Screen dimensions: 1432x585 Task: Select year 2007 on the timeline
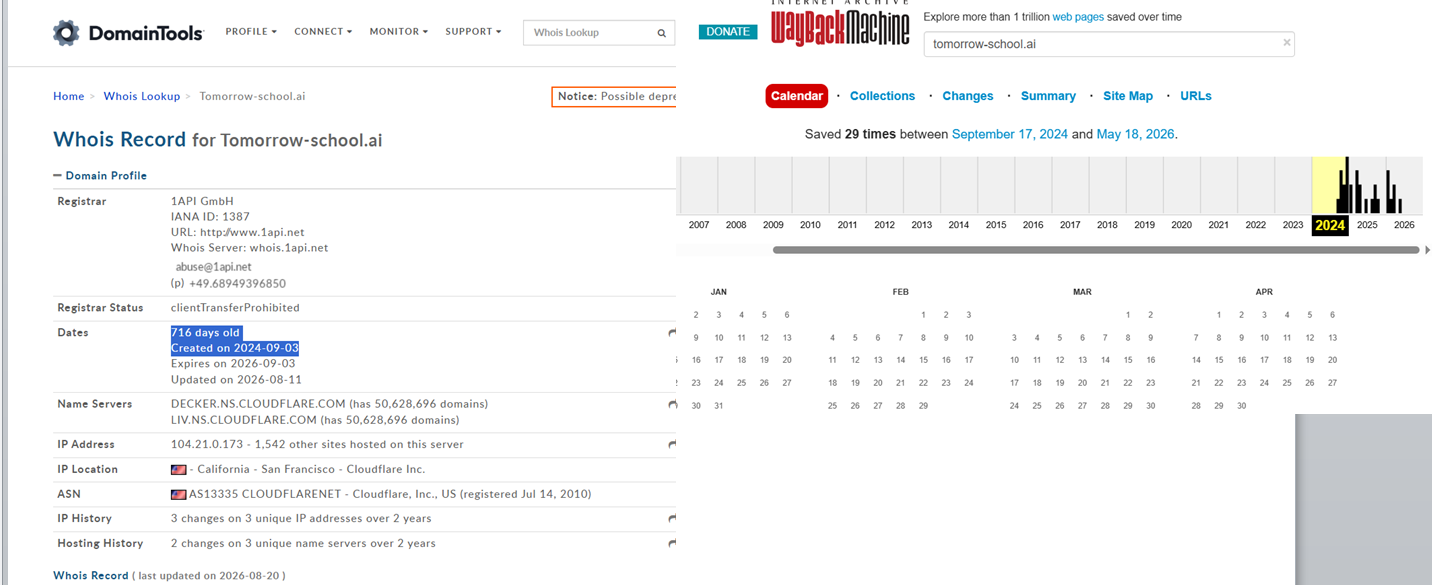click(x=699, y=225)
